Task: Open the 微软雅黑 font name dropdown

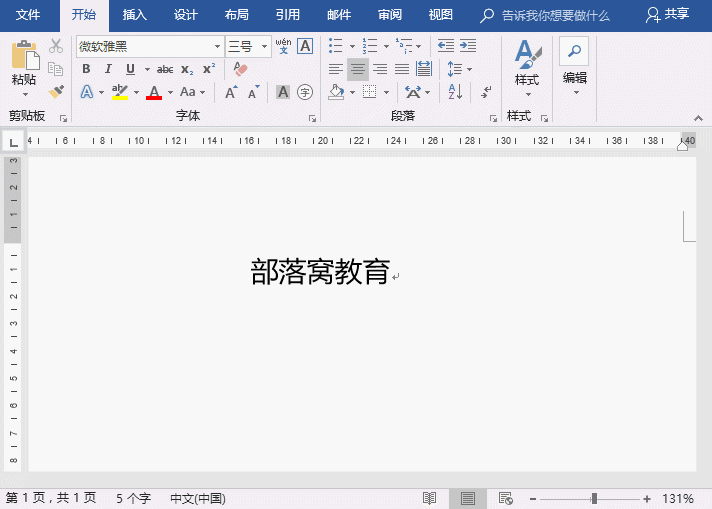Action: [217, 47]
